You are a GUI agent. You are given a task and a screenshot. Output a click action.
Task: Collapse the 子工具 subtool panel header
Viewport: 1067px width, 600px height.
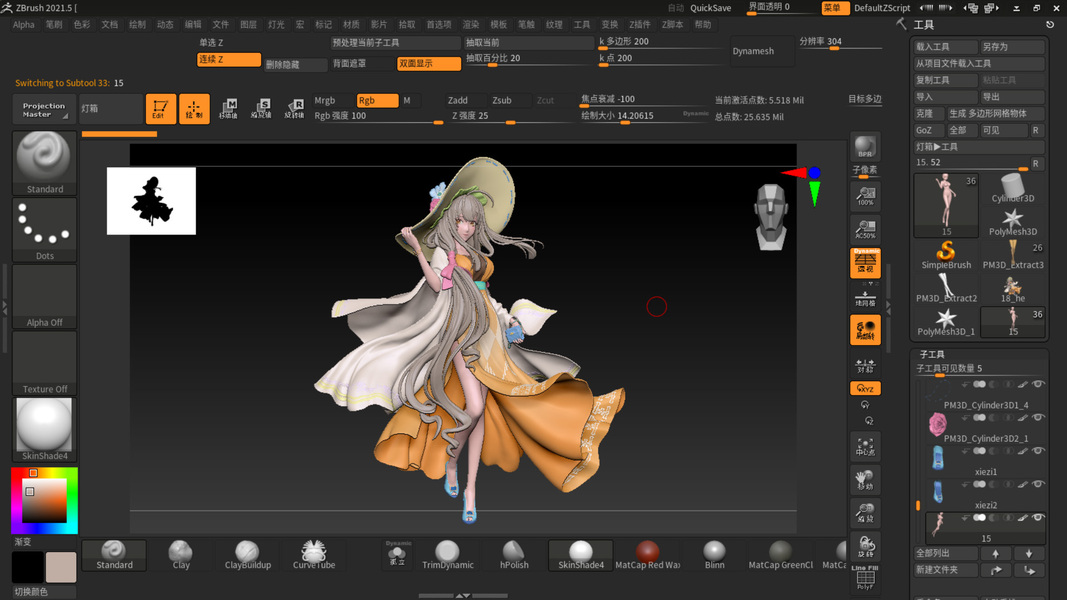tap(932, 354)
